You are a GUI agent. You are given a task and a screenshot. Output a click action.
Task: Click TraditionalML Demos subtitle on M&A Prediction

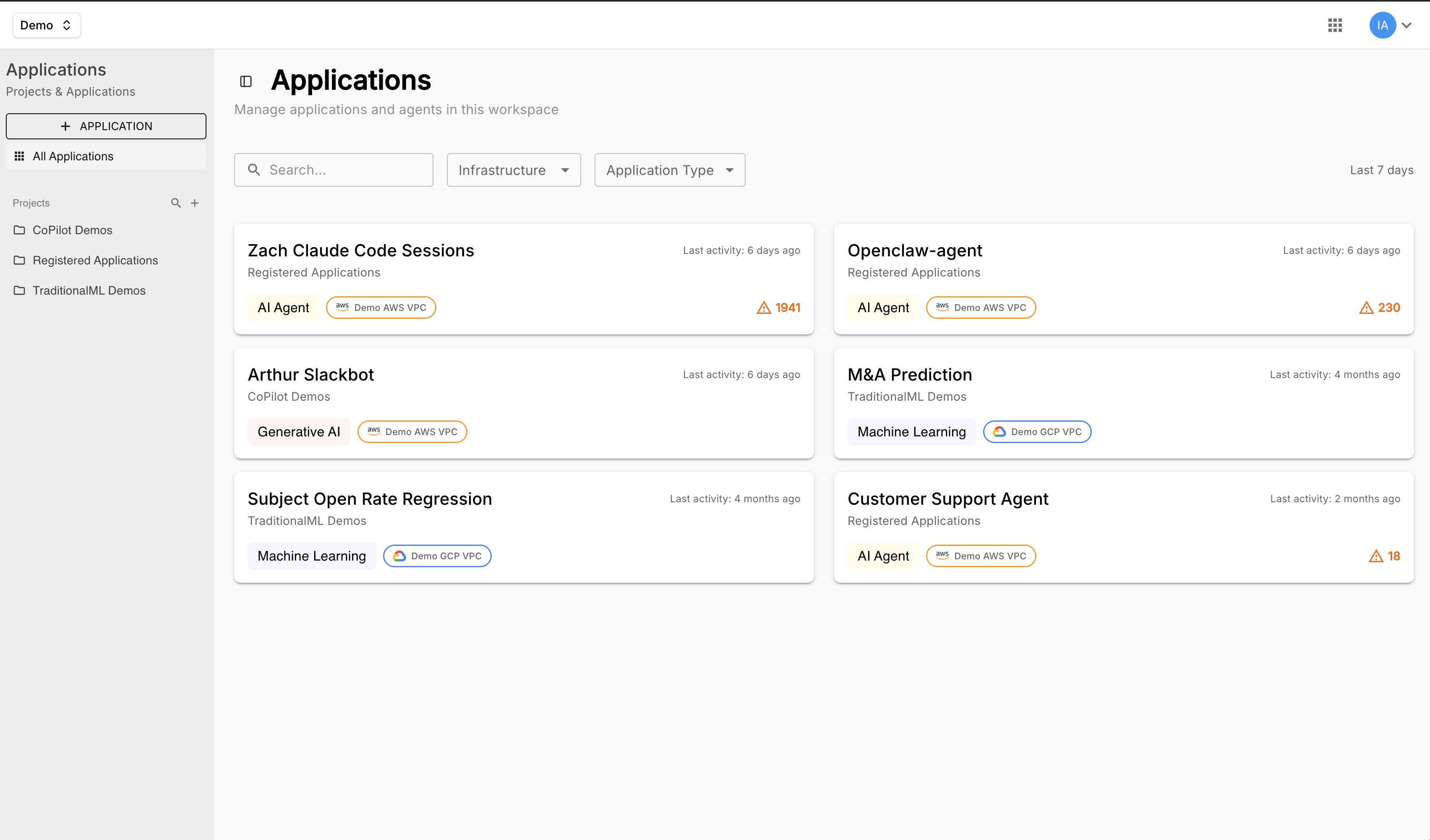907,397
